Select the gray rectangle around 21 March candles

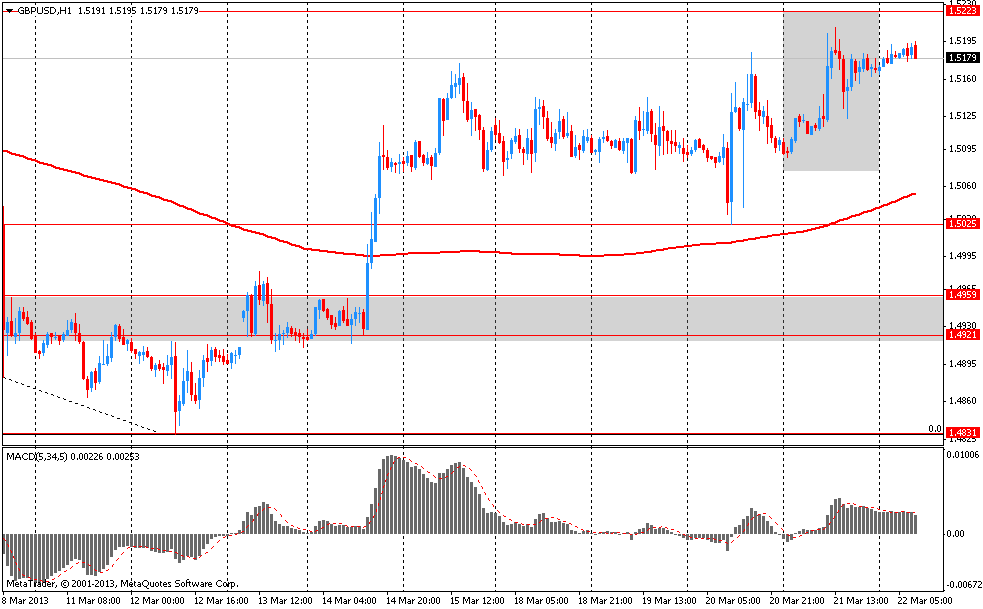click(831, 92)
